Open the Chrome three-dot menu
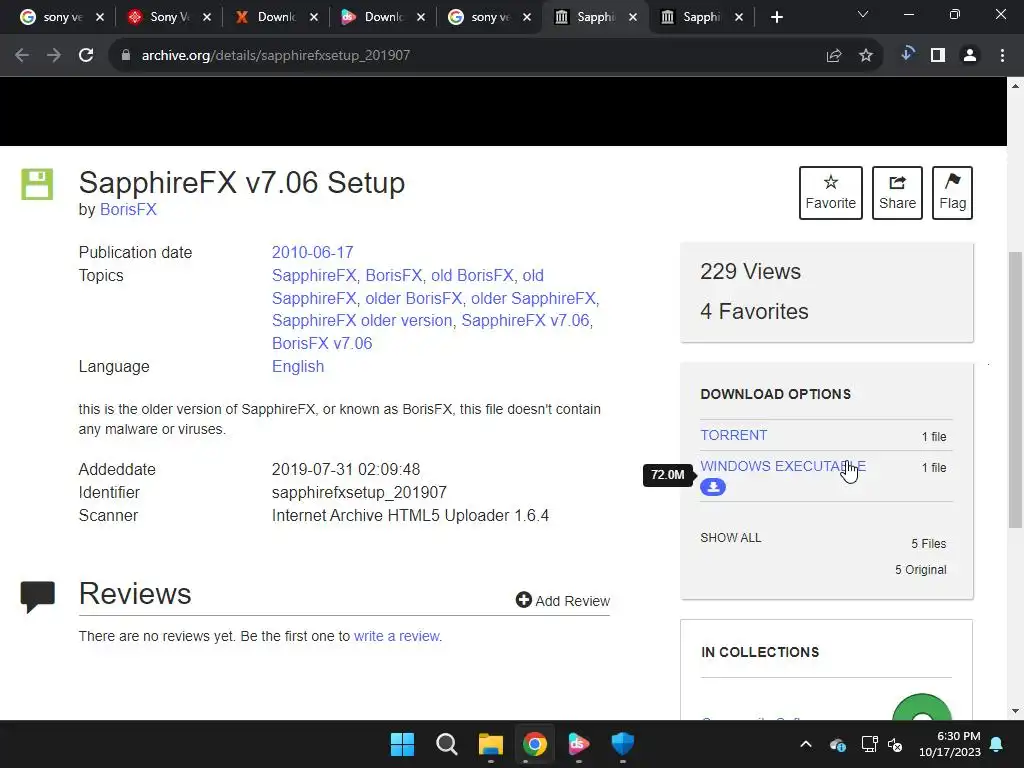This screenshot has width=1024, height=768. click(1002, 56)
